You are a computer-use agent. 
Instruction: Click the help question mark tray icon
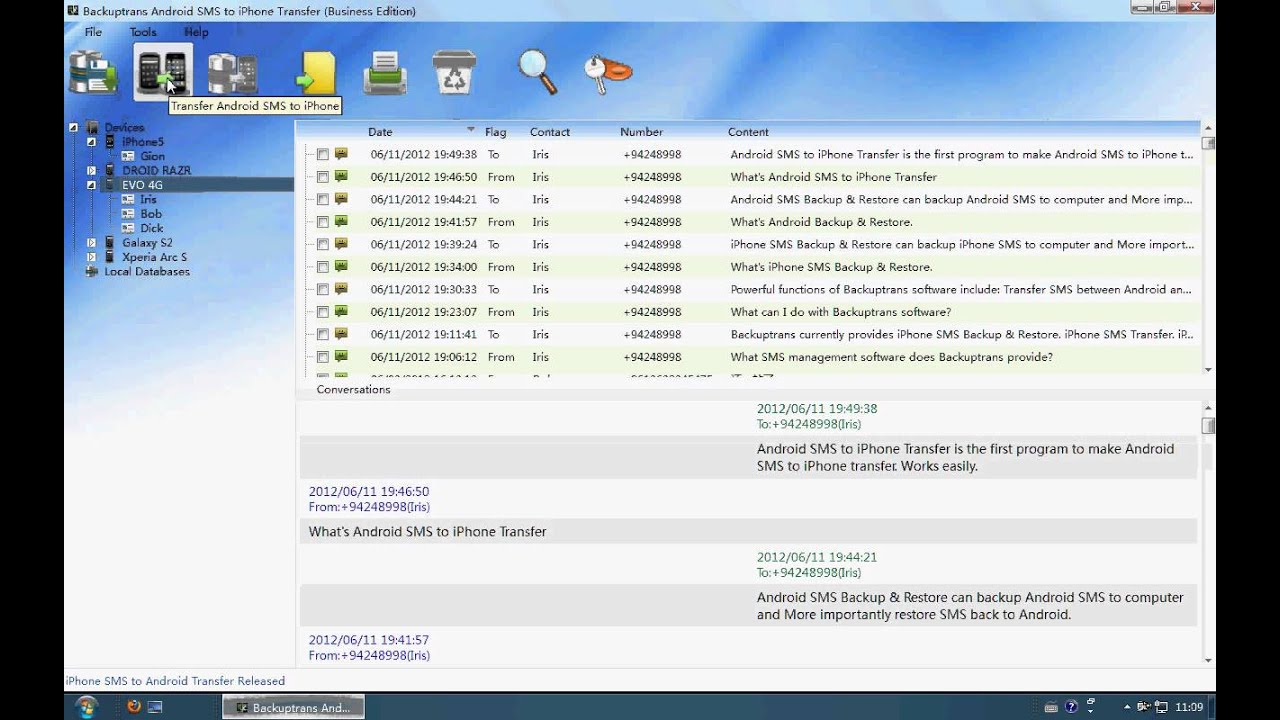(1072, 707)
